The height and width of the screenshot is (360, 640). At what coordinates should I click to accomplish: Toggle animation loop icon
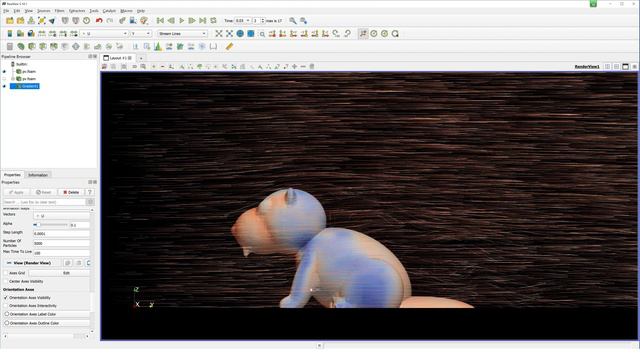click(x=213, y=20)
